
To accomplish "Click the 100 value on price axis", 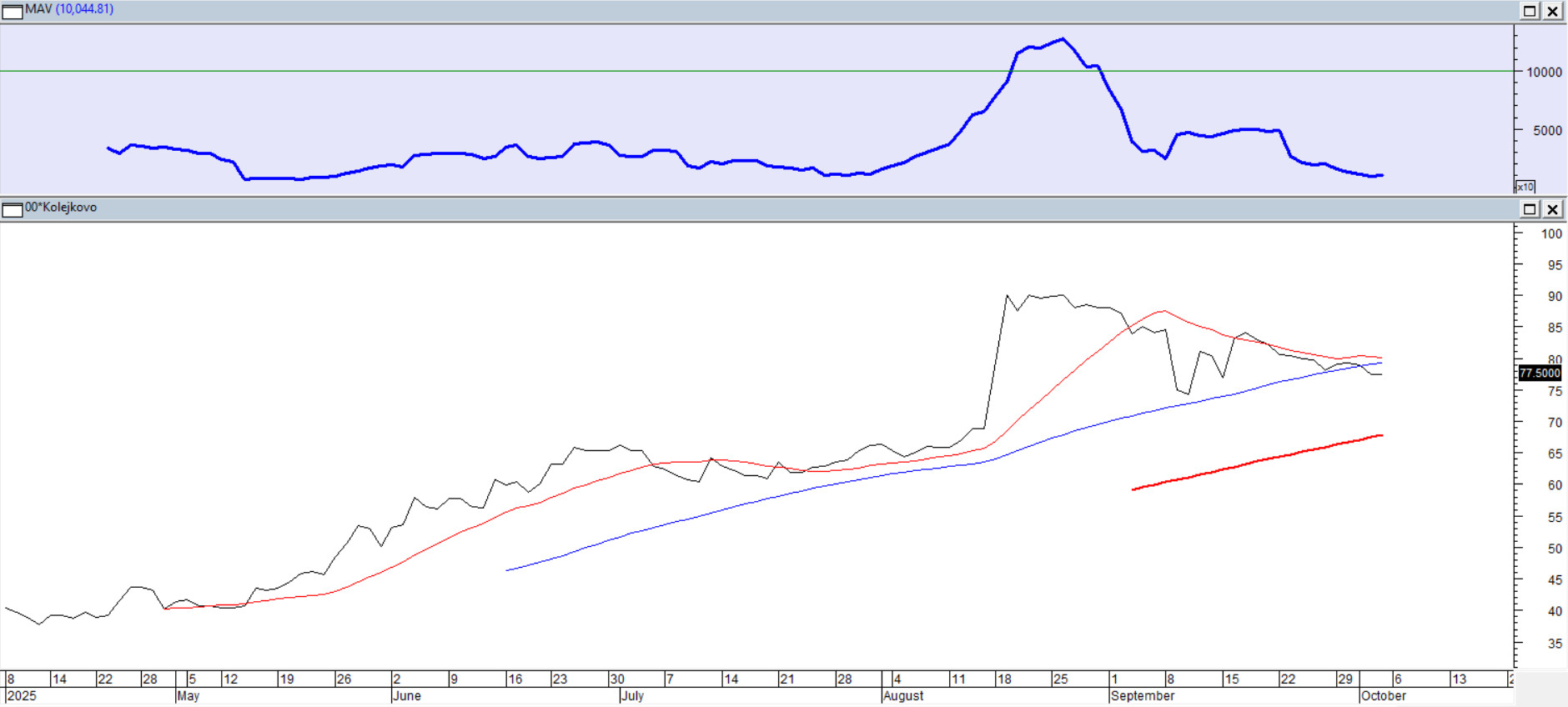I will [x=1551, y=234].
